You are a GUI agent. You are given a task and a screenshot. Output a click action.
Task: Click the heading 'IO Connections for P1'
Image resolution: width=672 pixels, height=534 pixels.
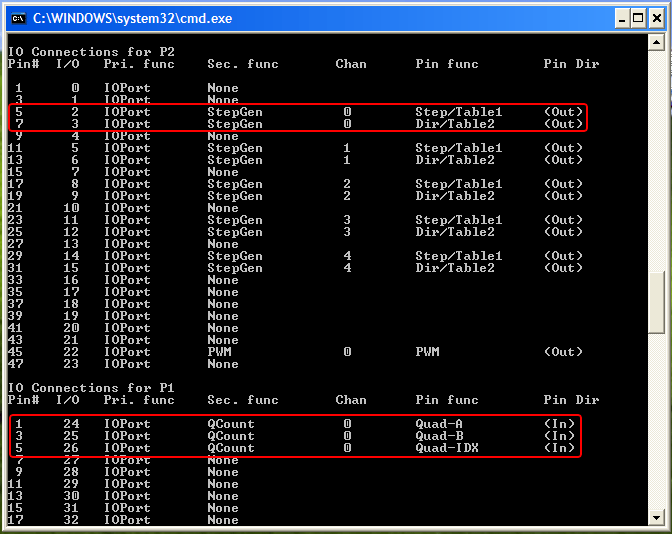pos(91,388)
